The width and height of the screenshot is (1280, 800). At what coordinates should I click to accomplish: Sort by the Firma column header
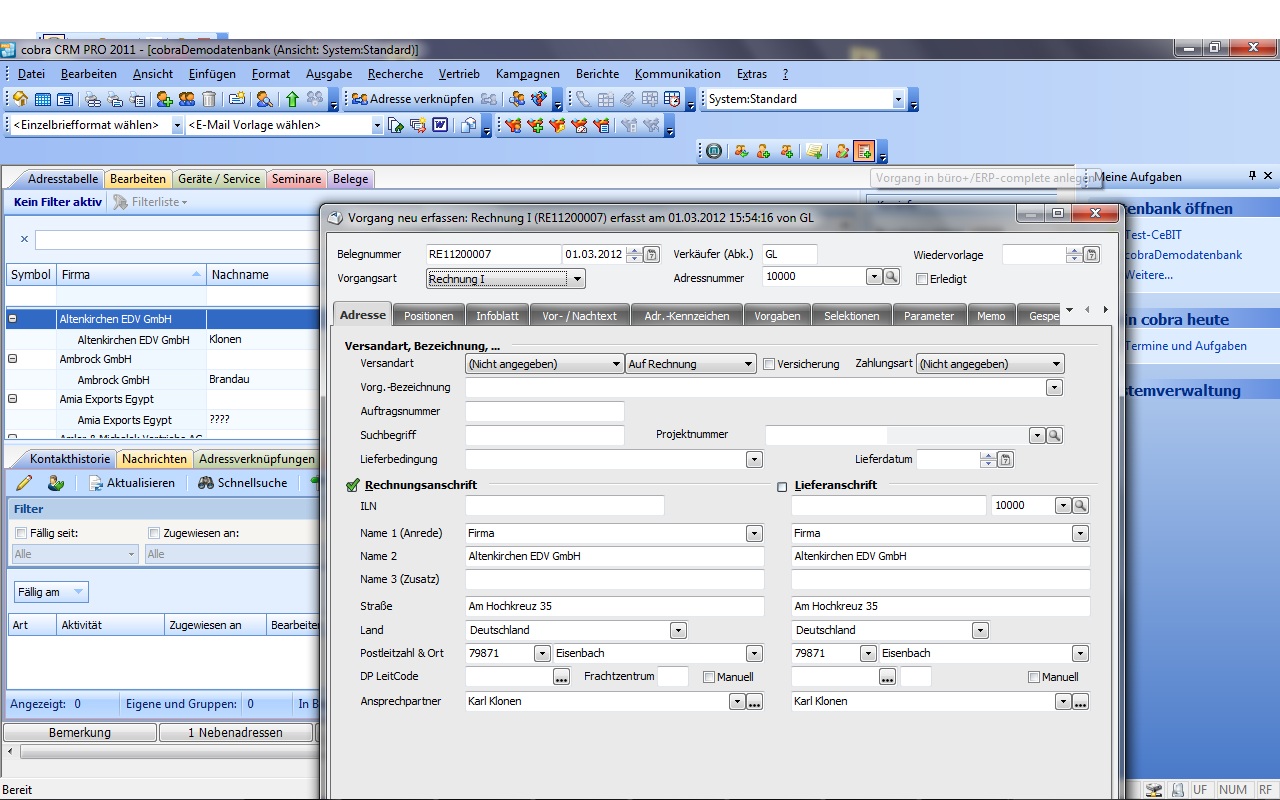tap(131, 275)
